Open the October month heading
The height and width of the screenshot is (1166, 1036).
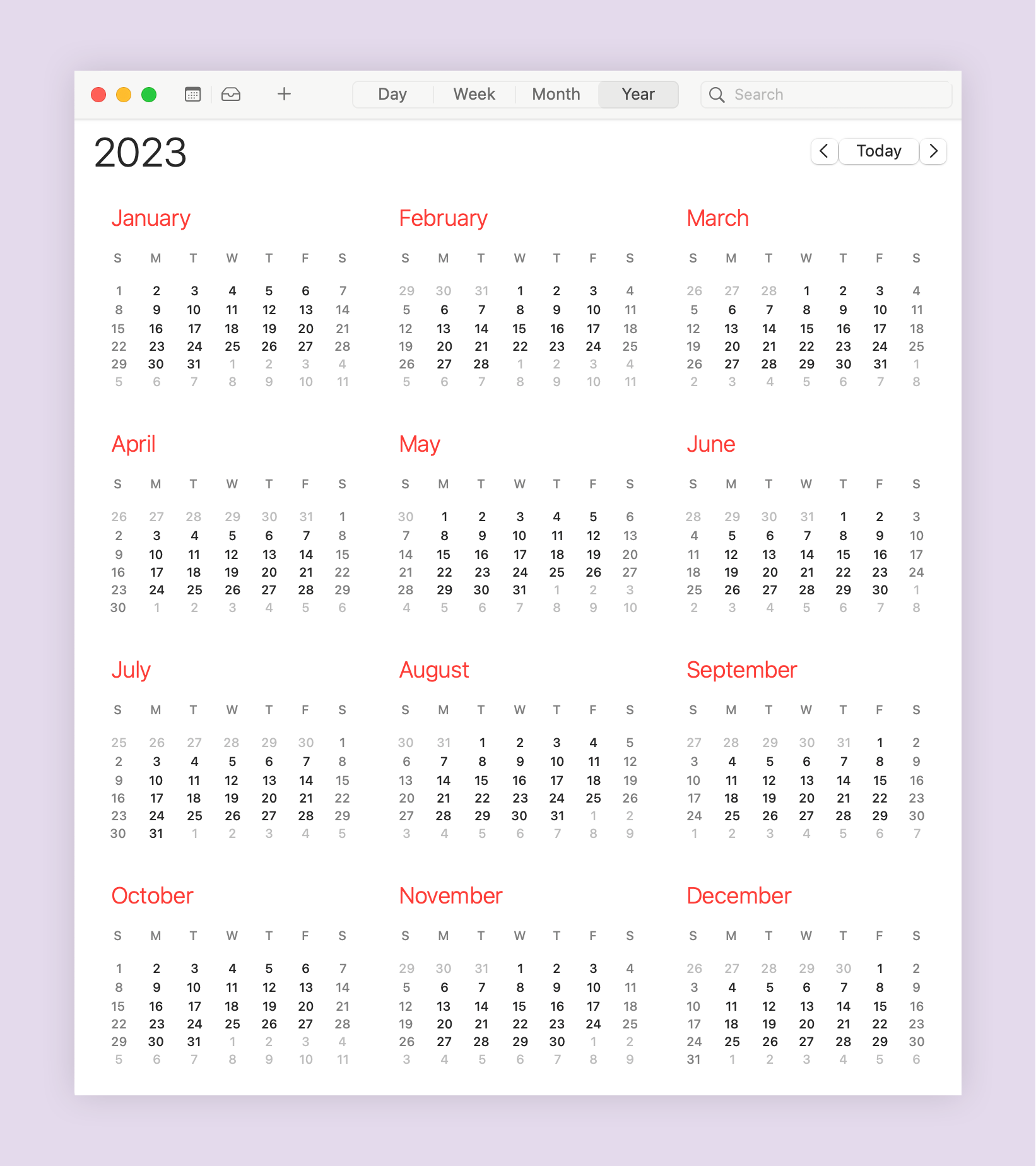152,896
